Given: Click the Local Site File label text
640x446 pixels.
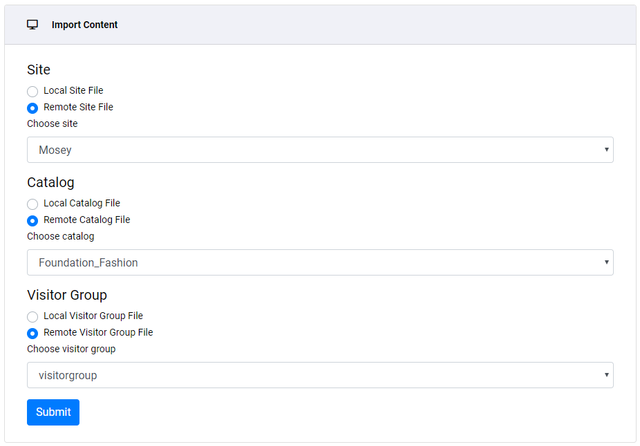Looking at the screenshot, I should click(73, 91).
